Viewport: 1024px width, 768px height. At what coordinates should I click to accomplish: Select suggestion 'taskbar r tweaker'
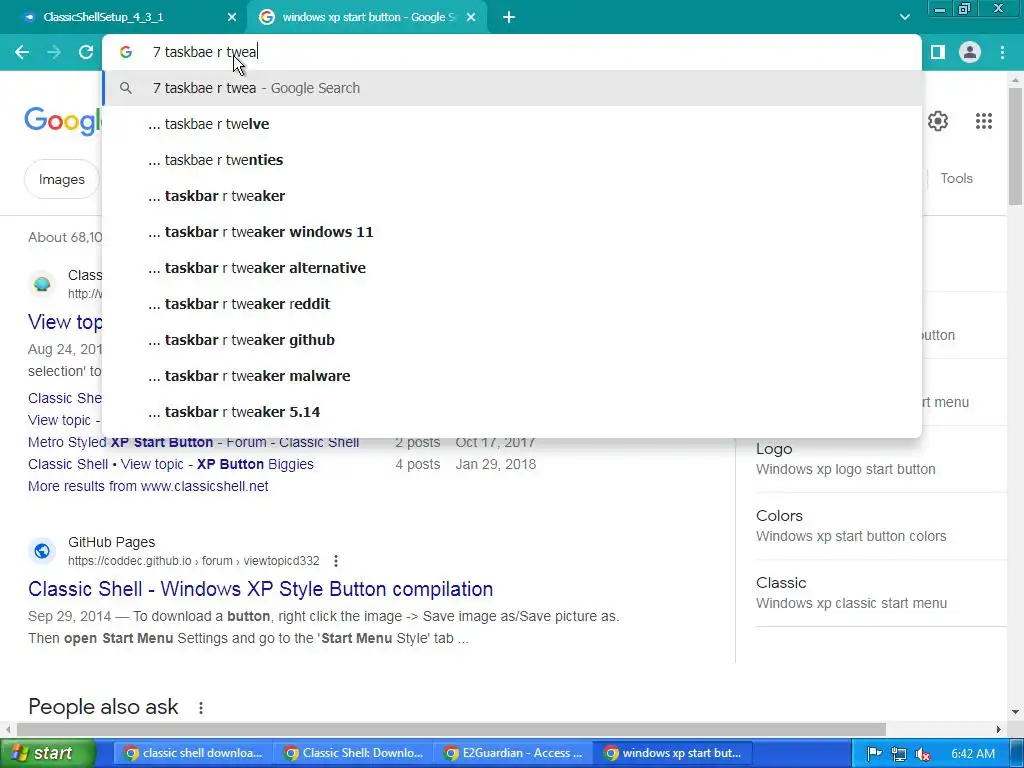(512, 196)
